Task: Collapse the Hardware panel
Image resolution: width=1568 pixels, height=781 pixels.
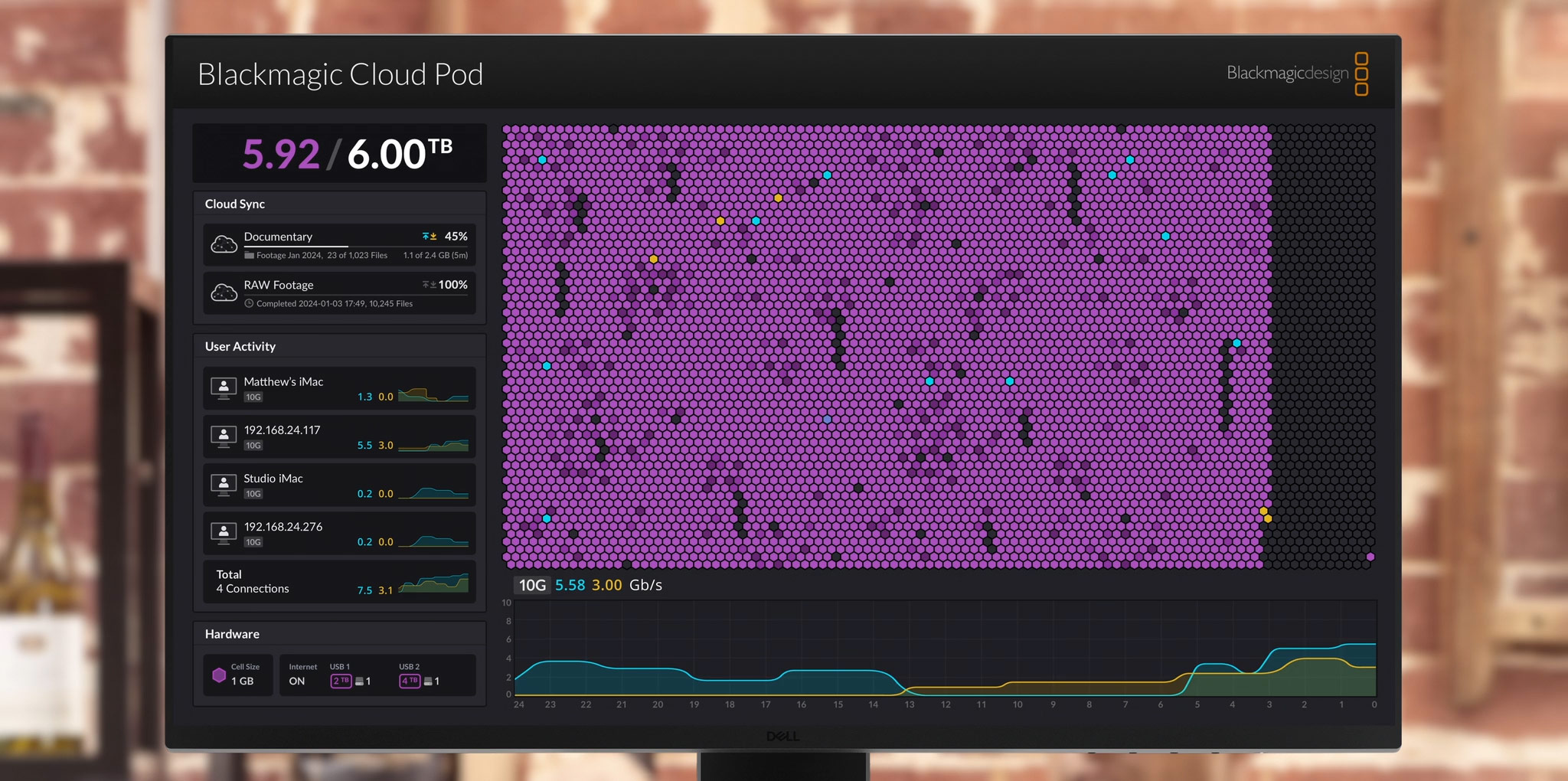Action: click(x=231, y=634)
